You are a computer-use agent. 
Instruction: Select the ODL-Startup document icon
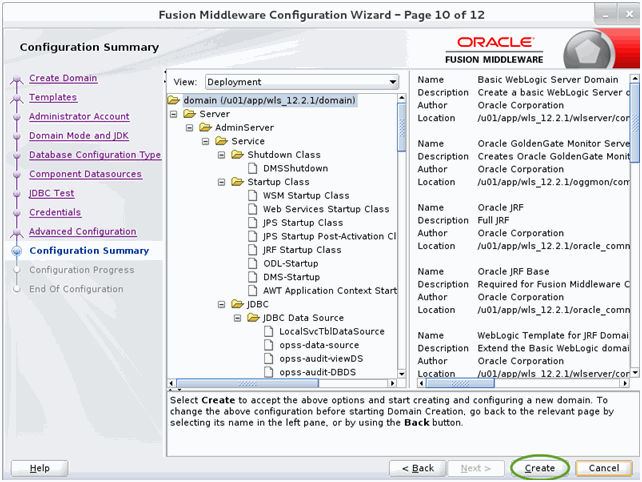click(253, 263)
